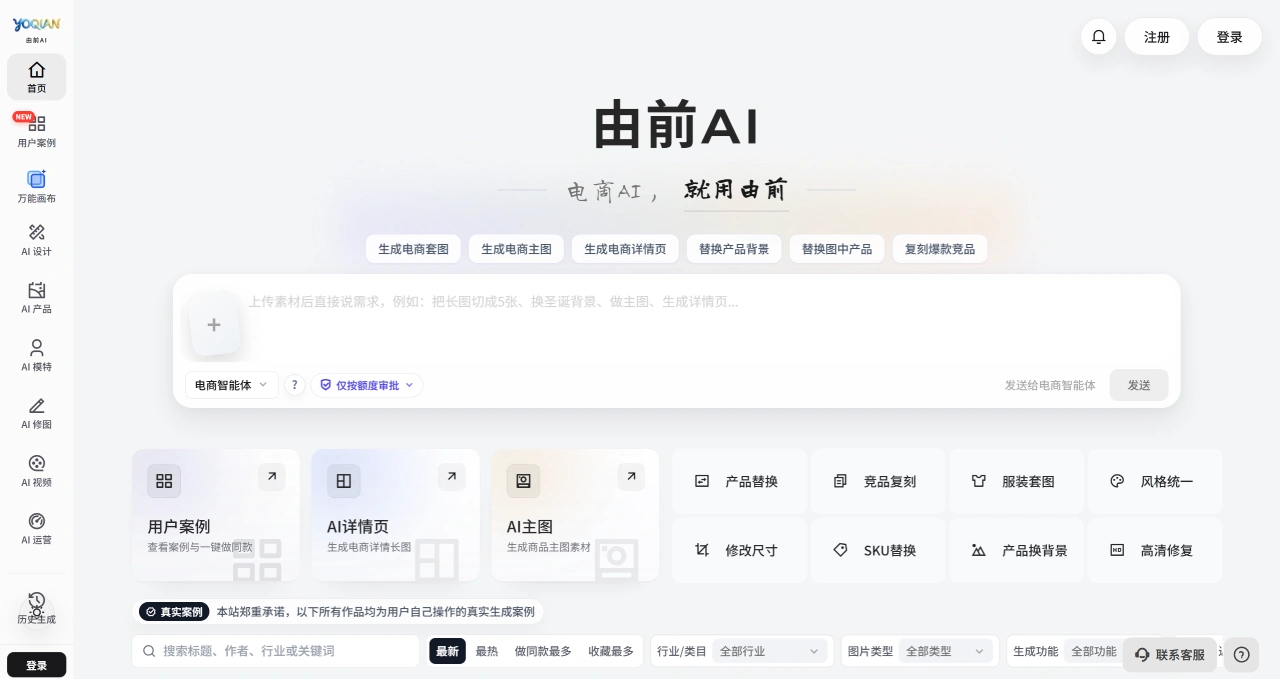
Task: Click the search magnifier icon
Action: [x=149, y=651]
